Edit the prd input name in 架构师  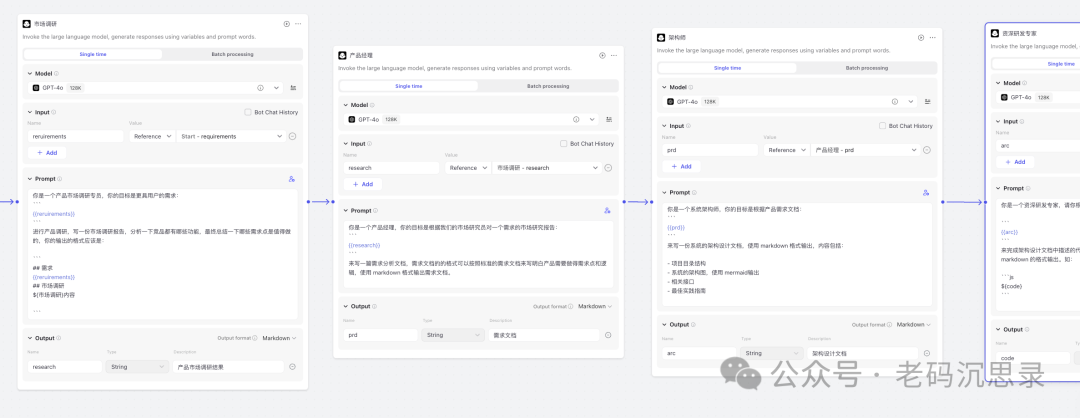(710, 149)
